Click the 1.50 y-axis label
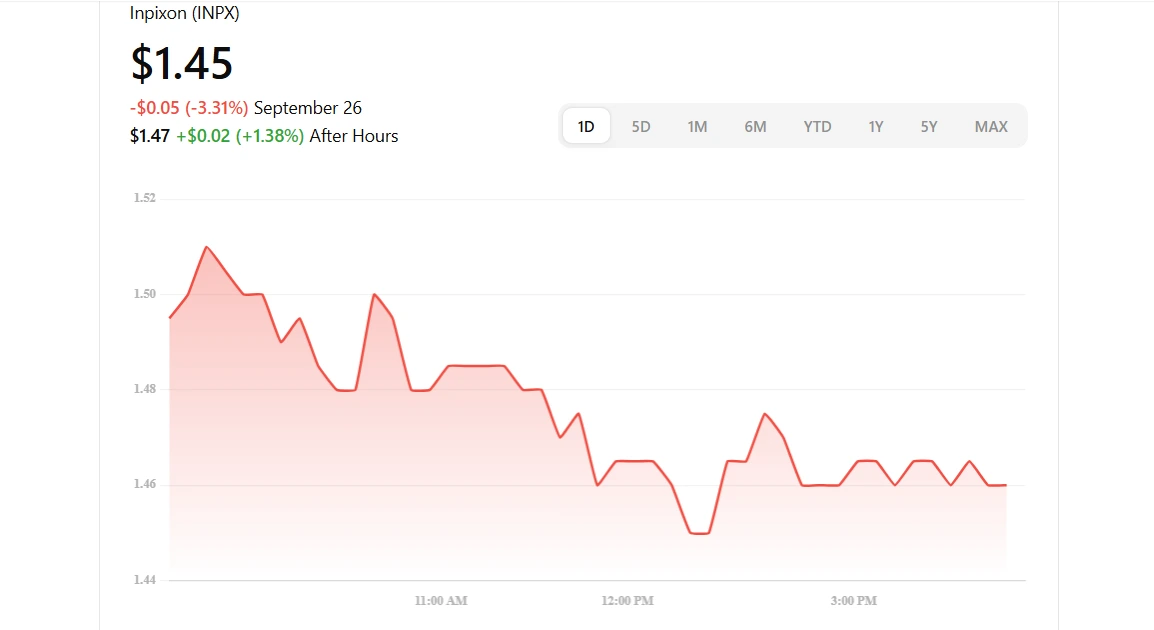This screenshot has width=1154, height=630. pos(144,294)
